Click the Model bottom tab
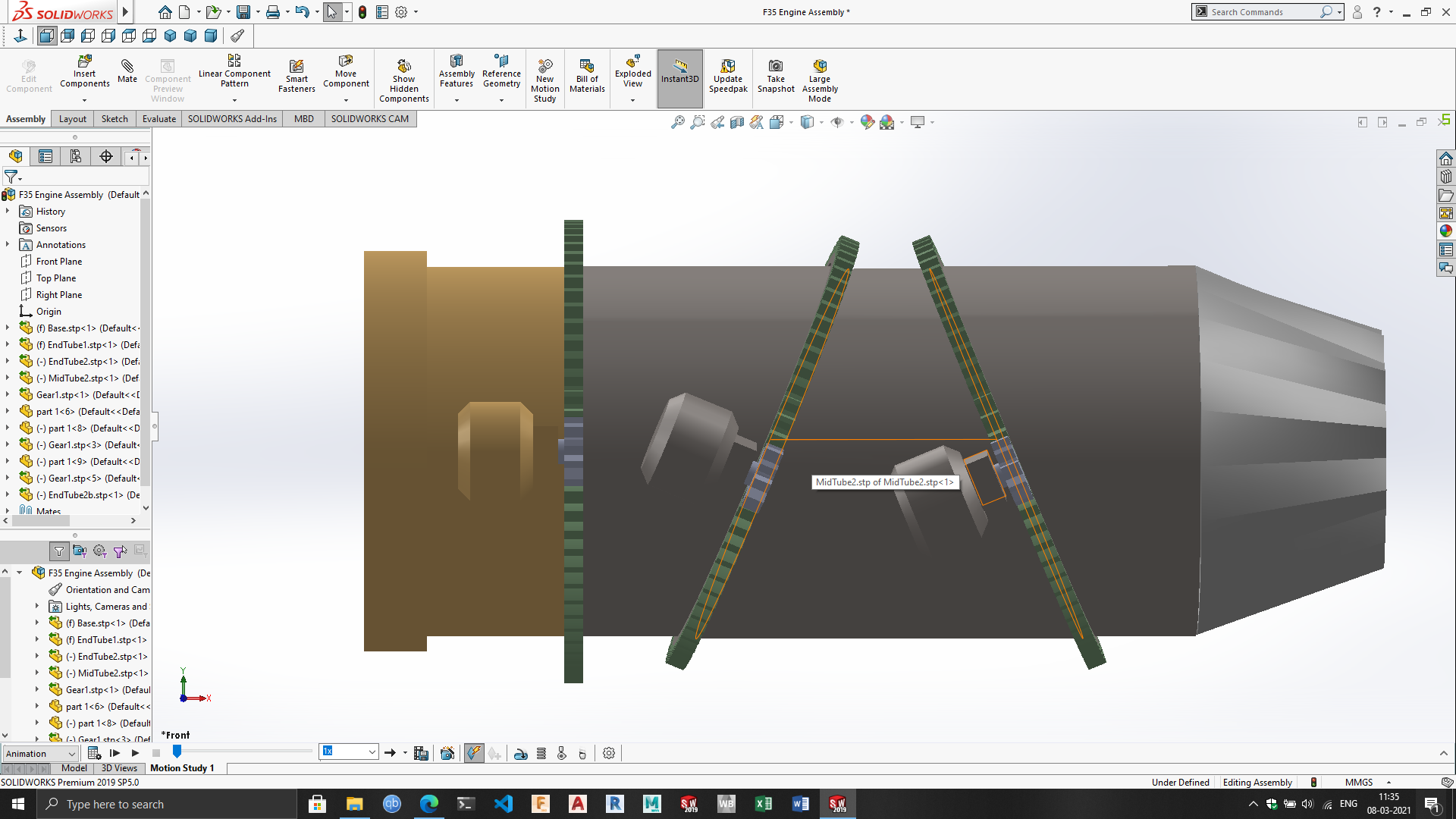This screenshot has width=1456, height=819. coord(74,768)
